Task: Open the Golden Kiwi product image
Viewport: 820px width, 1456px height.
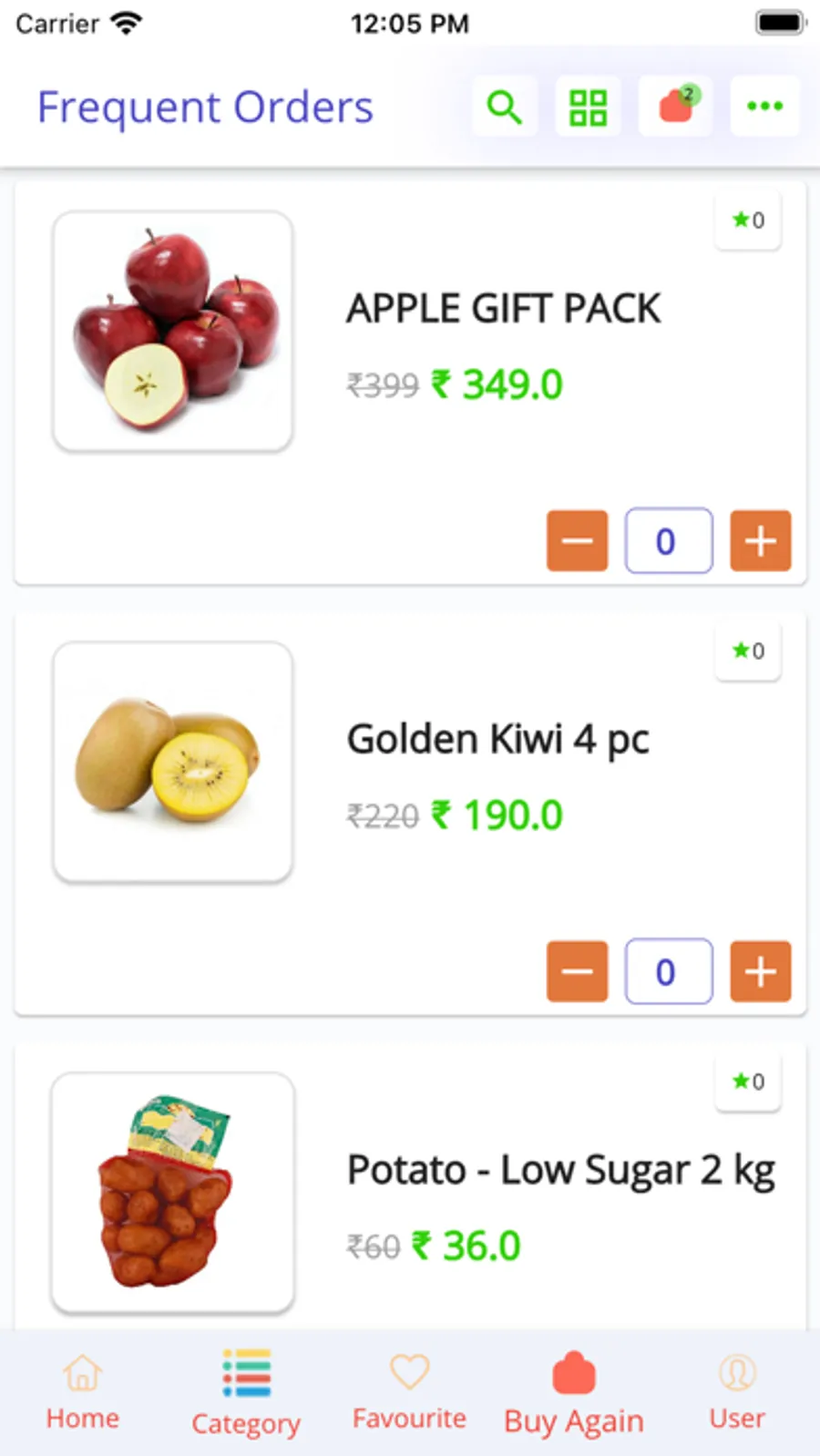Action: [x=173, y=762]
